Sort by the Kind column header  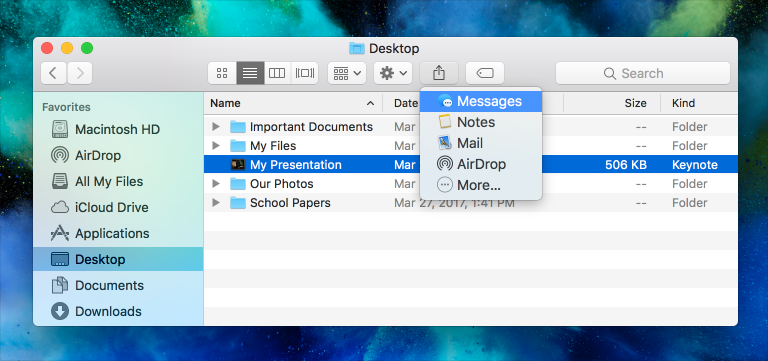click(x=699, y=103)
